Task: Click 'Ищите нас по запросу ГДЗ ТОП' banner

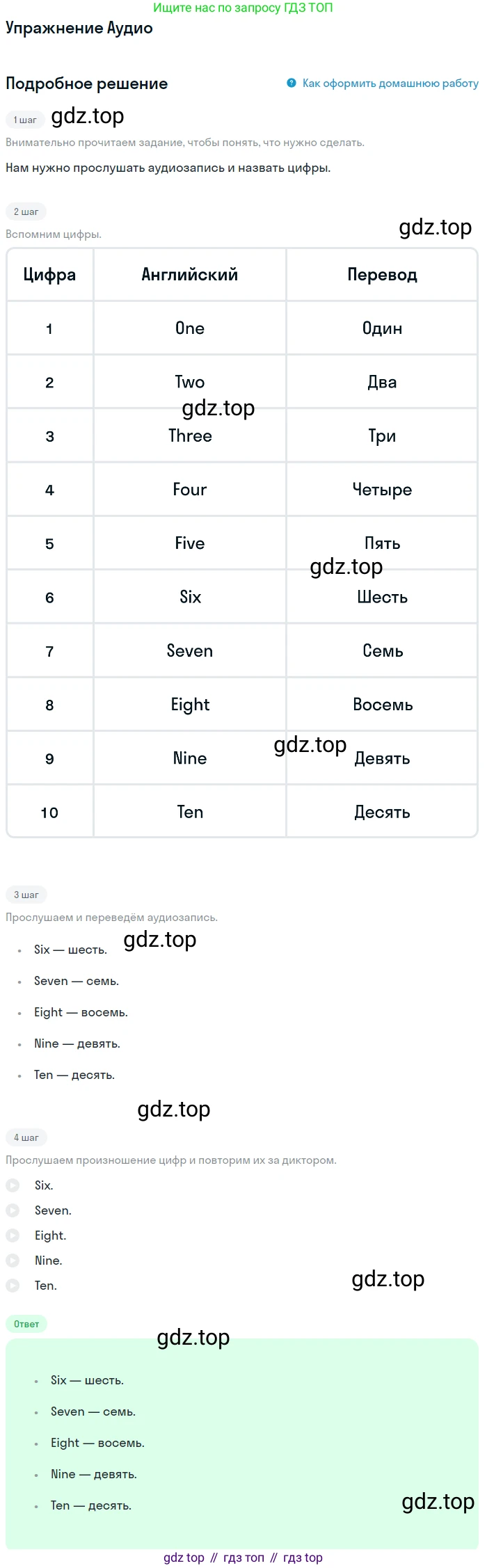Action: pos(243,8)
